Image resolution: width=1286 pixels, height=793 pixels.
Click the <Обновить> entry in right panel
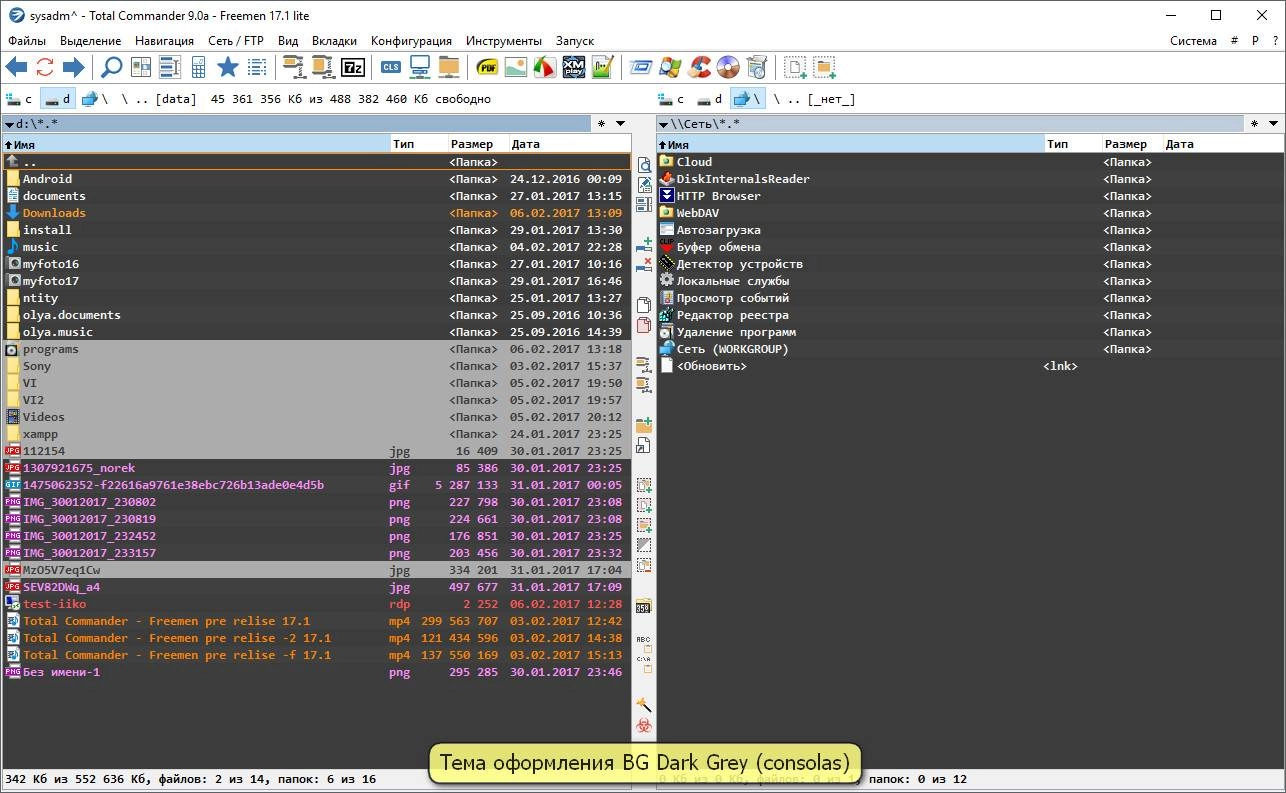[970, 366]
